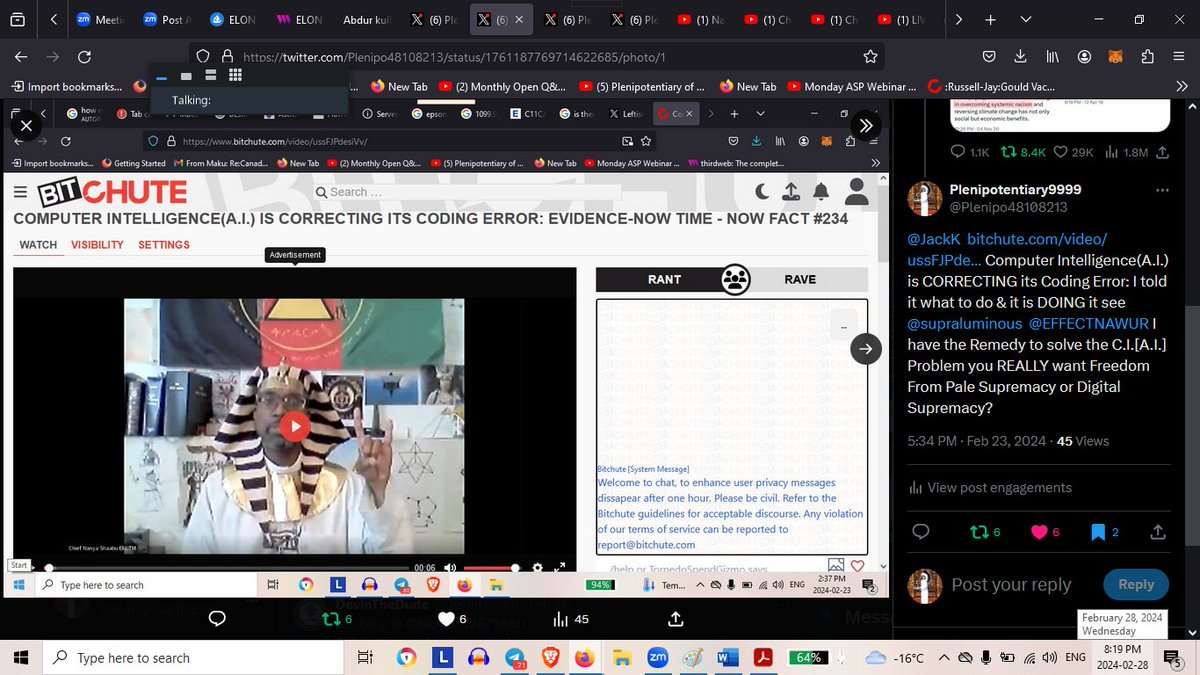Open the 'Import bookmarks...' bookmark

click(67, 87)
